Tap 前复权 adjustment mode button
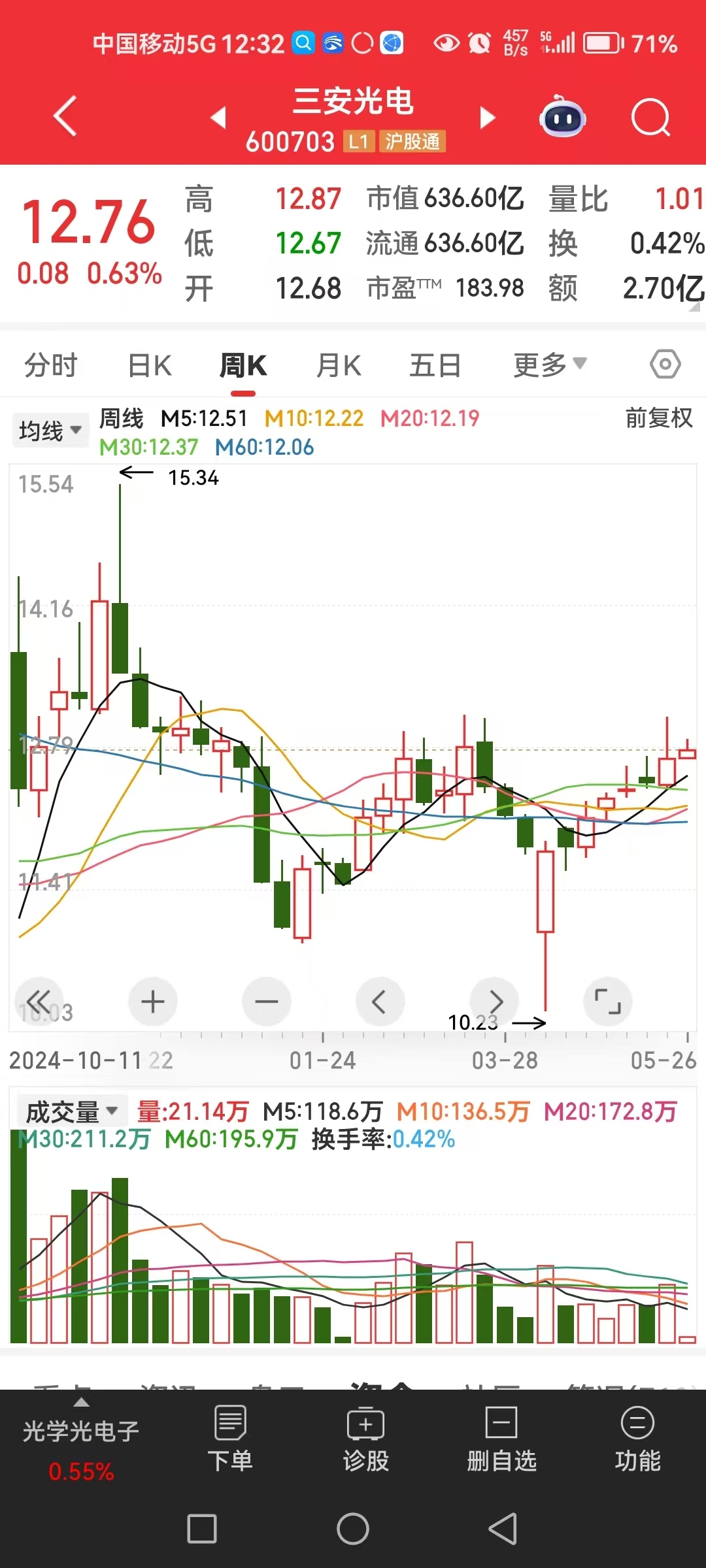This screenshot has height=1568, width=706. (x=659, y=417)
